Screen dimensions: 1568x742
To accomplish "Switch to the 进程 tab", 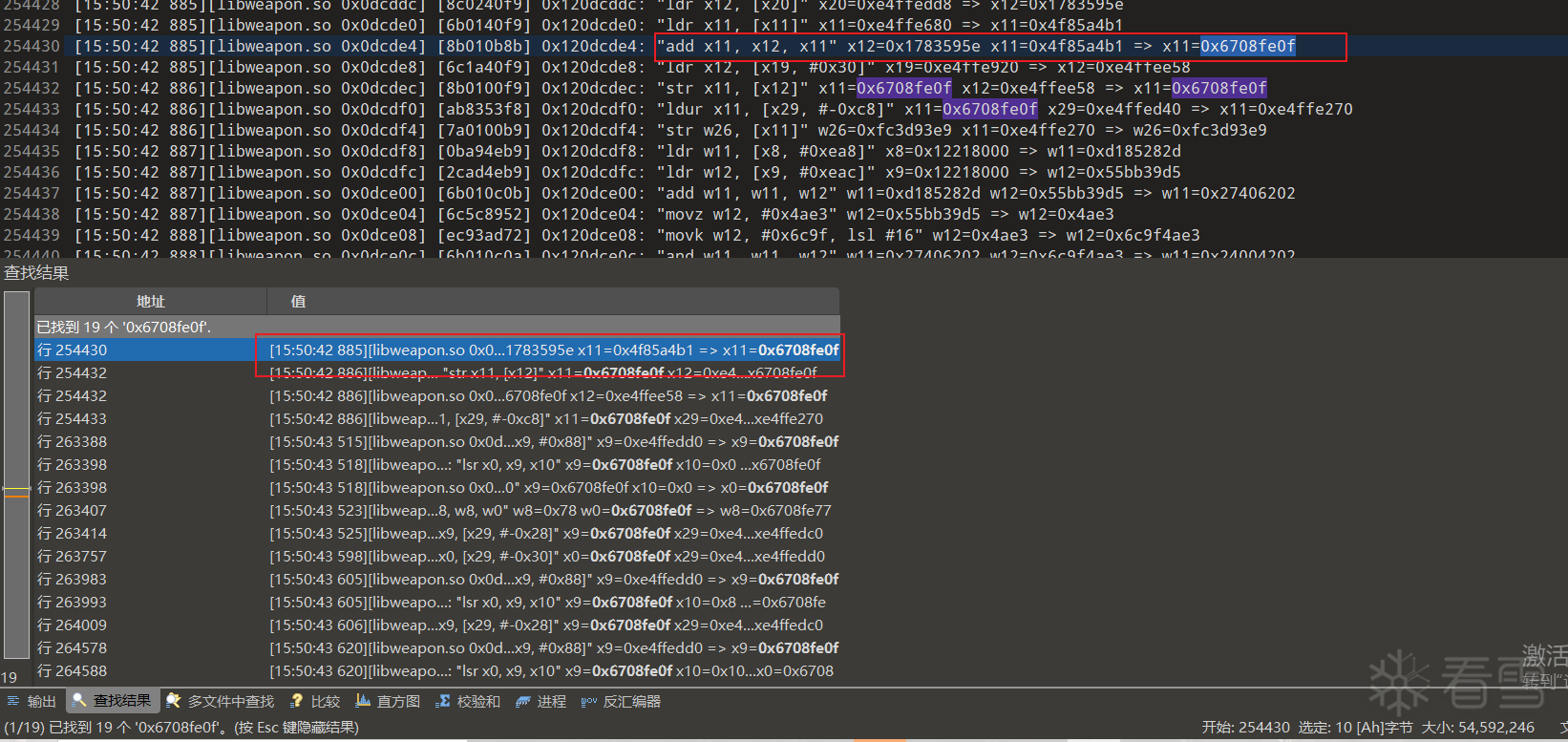I will tap(540, 701).
